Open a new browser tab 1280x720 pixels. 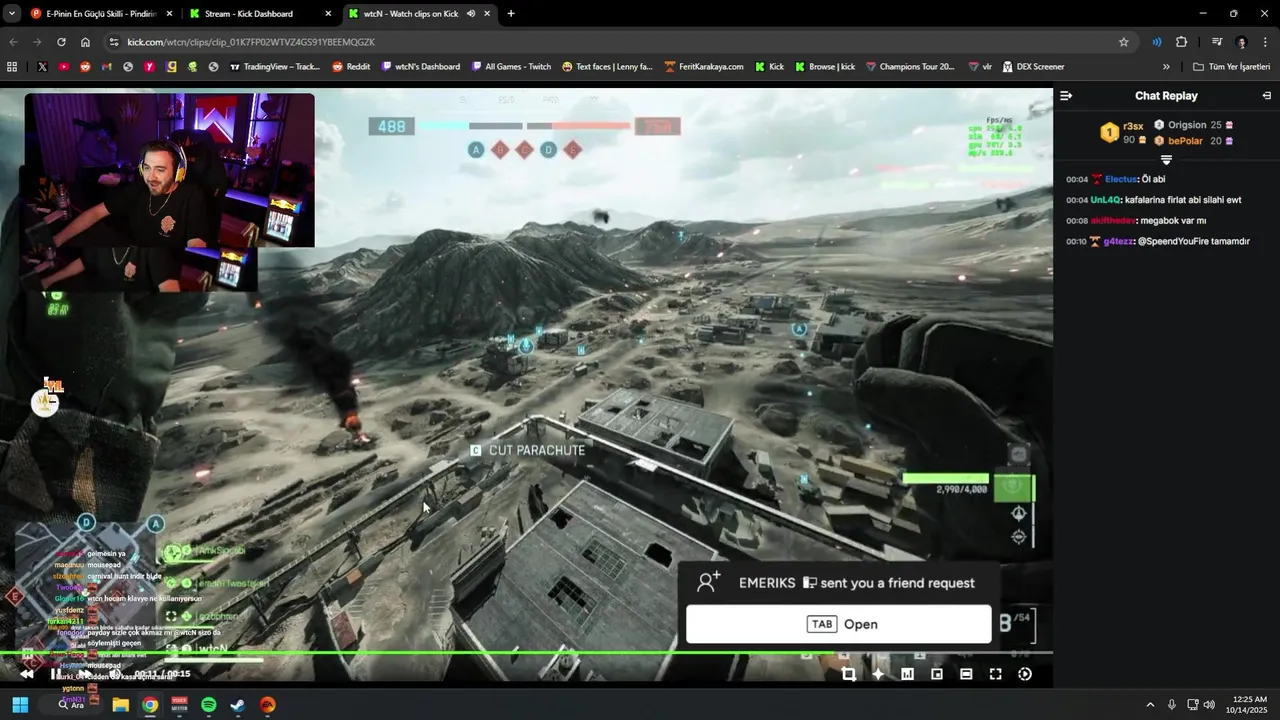(511, 14)
